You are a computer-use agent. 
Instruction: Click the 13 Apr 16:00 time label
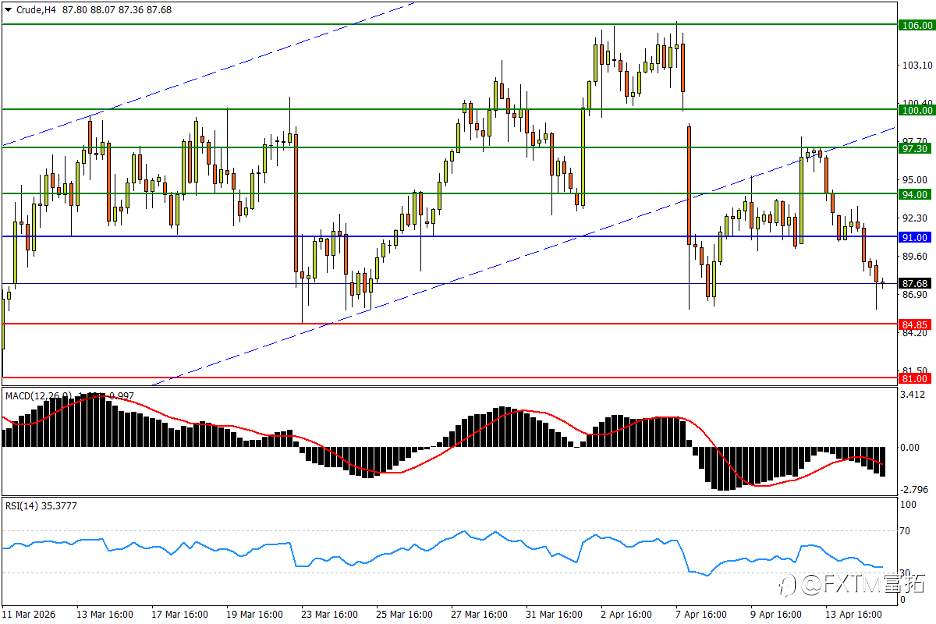854,614
